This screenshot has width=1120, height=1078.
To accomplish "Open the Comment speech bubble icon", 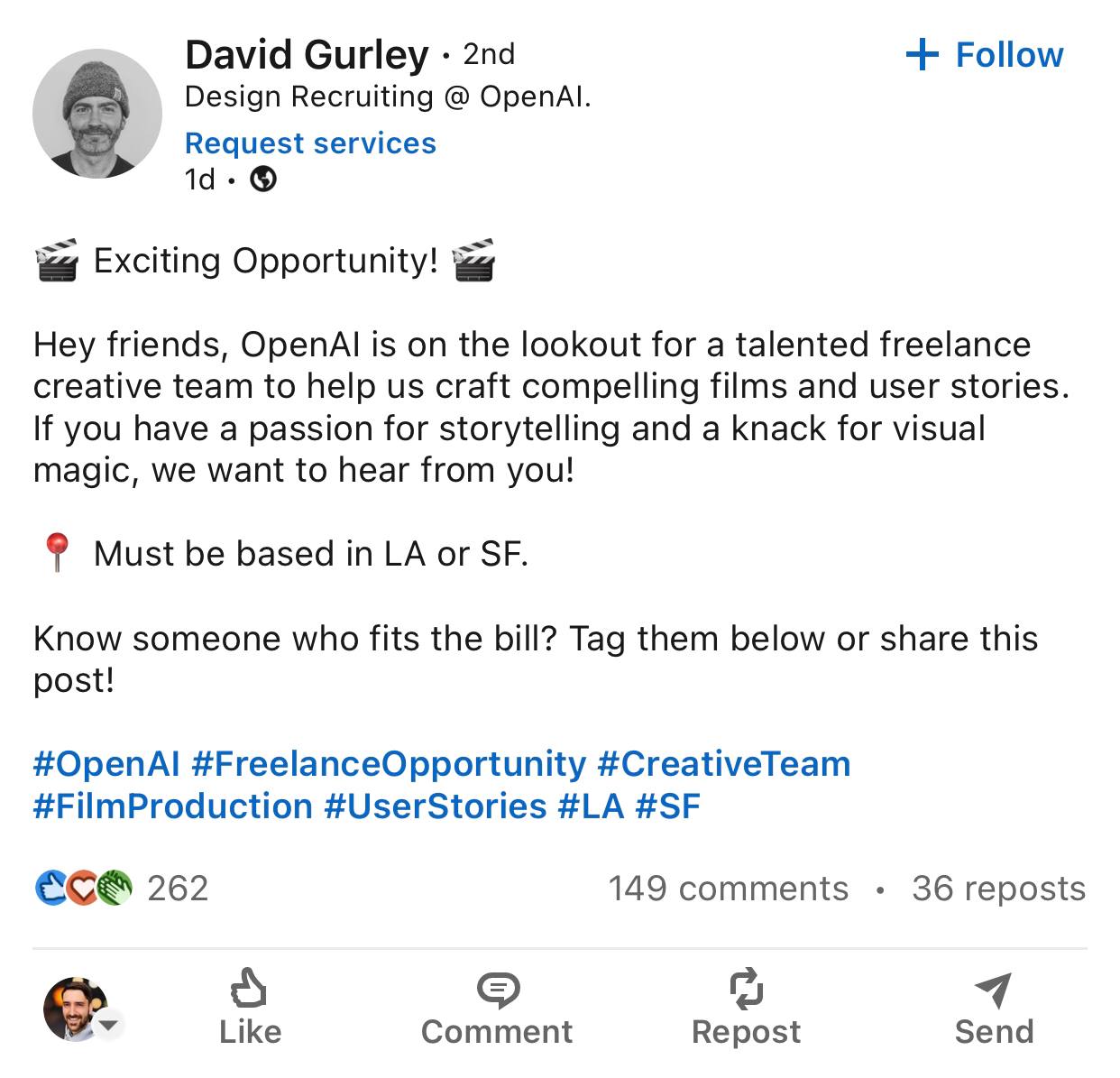I will pyautogui.click(x=497, y=990).
